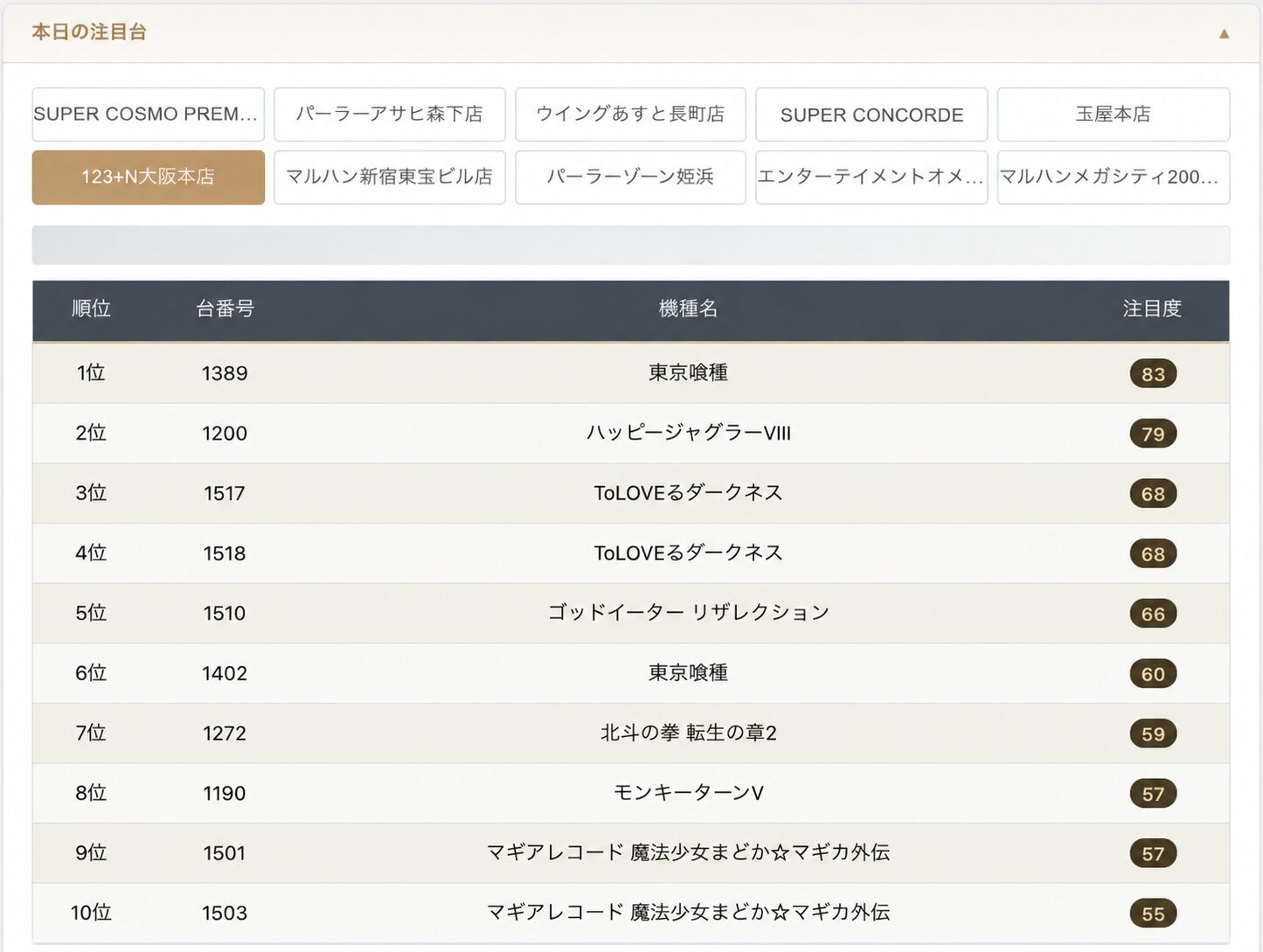Click the 3位 rank cell
This screenshot has width=1263, height=952.
click(91, 493)
